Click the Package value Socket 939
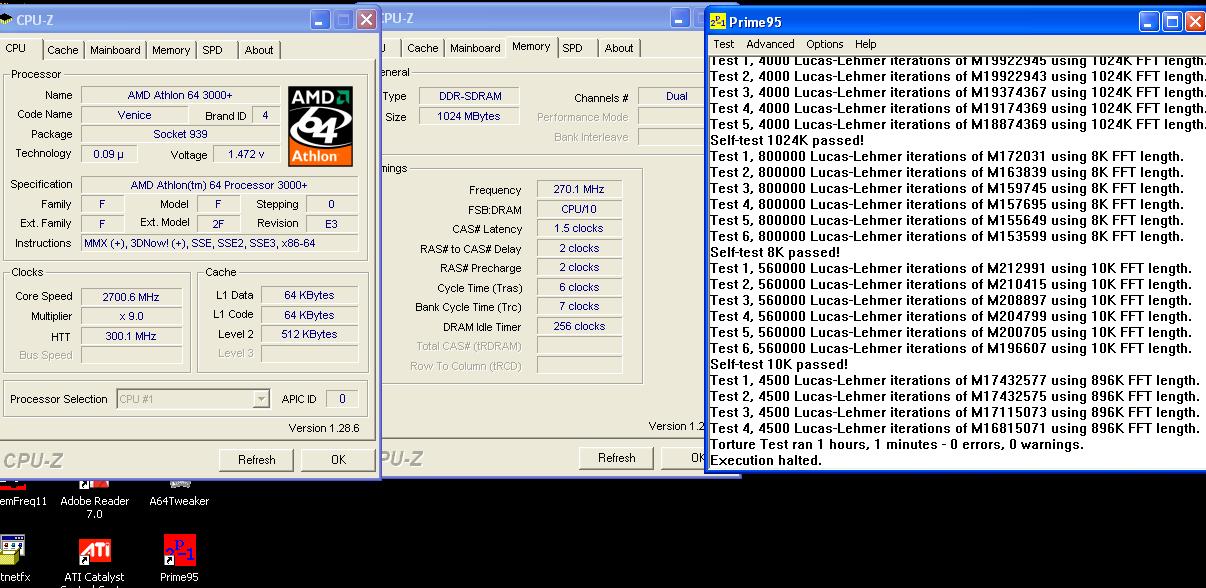This screenshot has height=588, width=1206. (180, 134)
